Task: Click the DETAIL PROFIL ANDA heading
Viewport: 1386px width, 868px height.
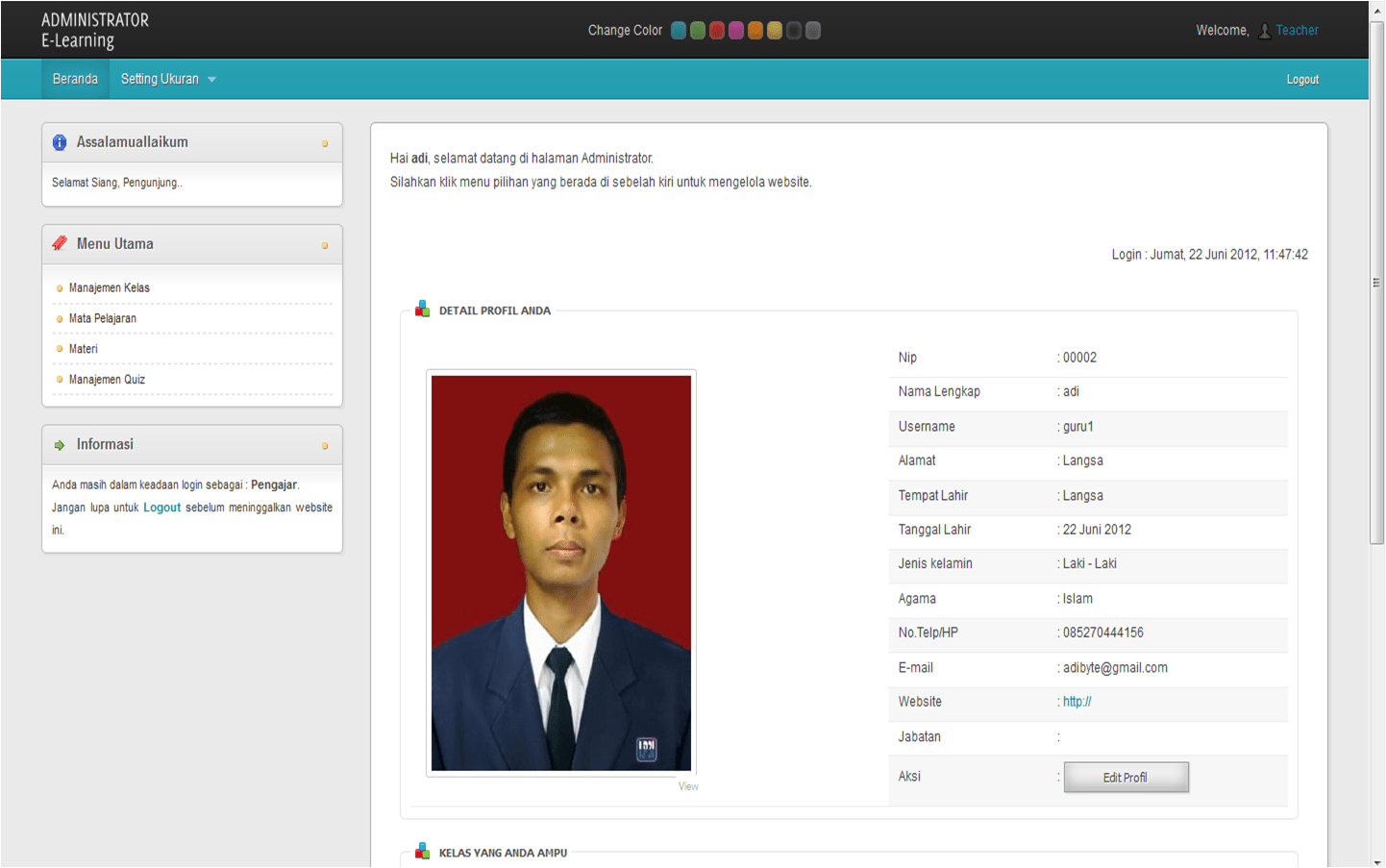Action: tap(495, 310)
